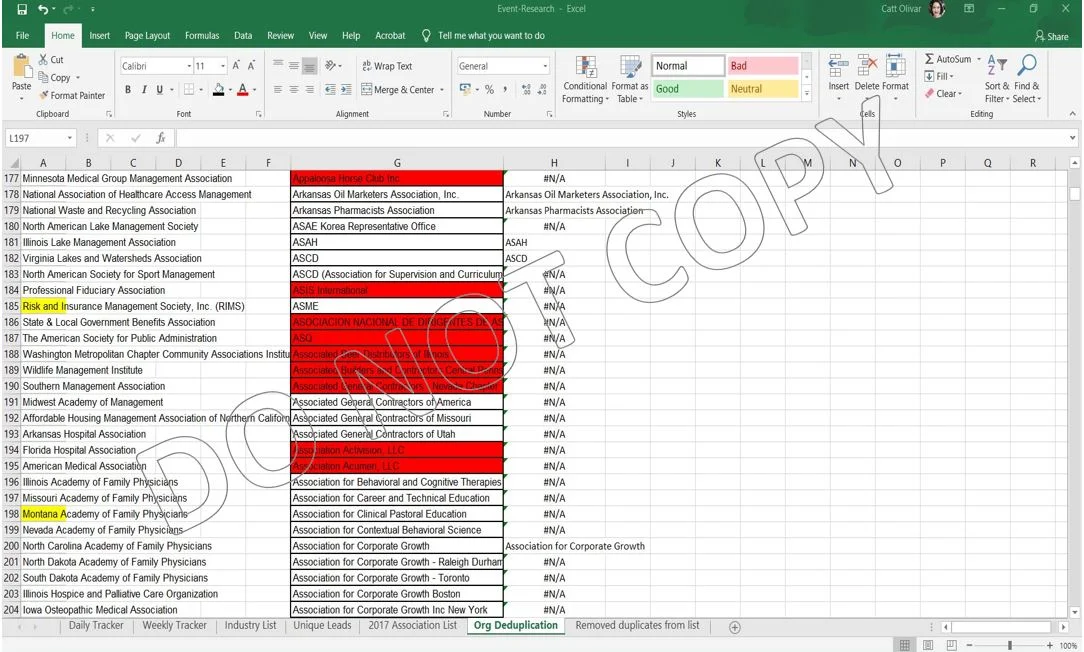Apply percent style format
The image size is (1084, 652).
(489, 89)
